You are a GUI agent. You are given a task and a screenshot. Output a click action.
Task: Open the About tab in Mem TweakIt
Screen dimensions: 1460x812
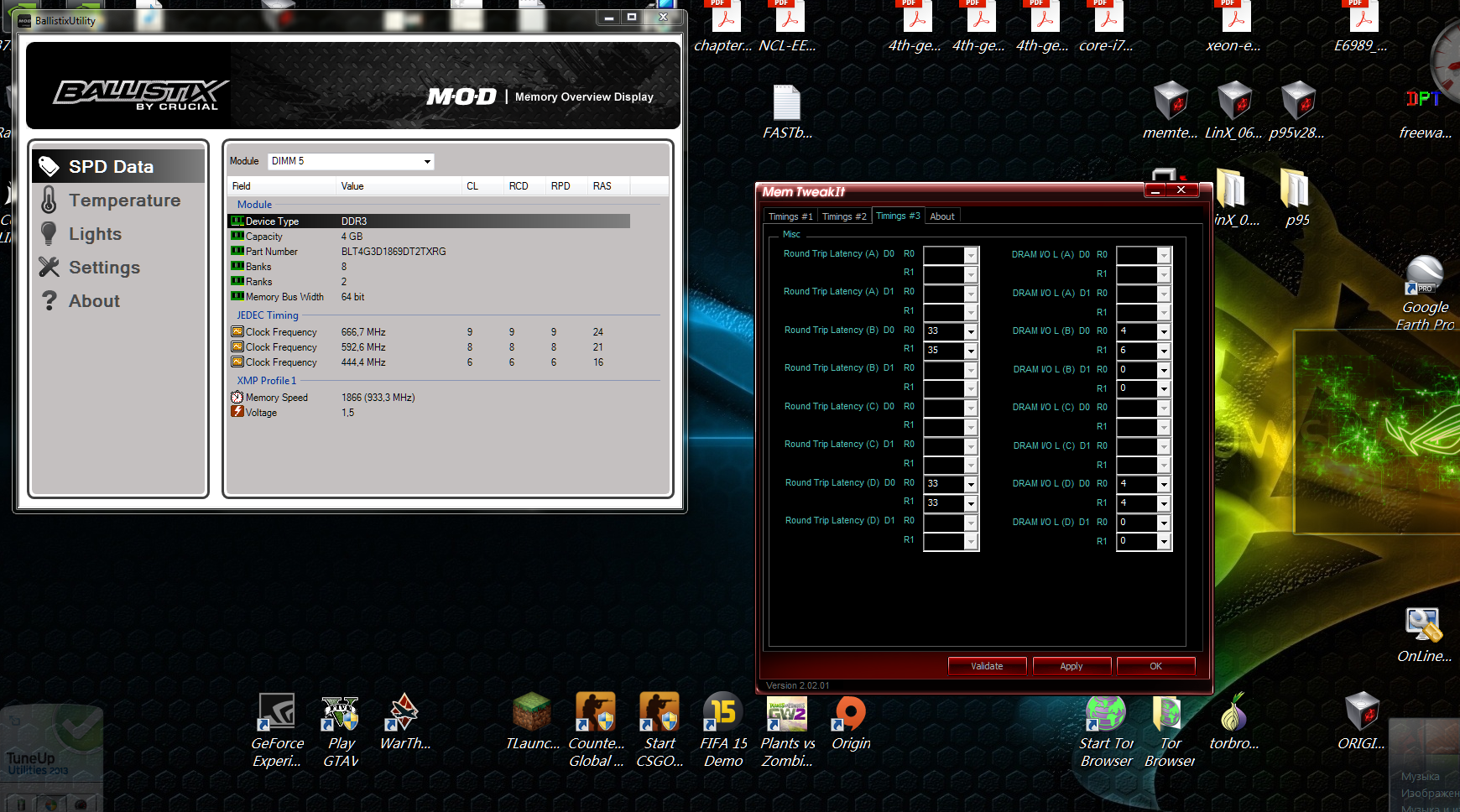coord(942,216)
